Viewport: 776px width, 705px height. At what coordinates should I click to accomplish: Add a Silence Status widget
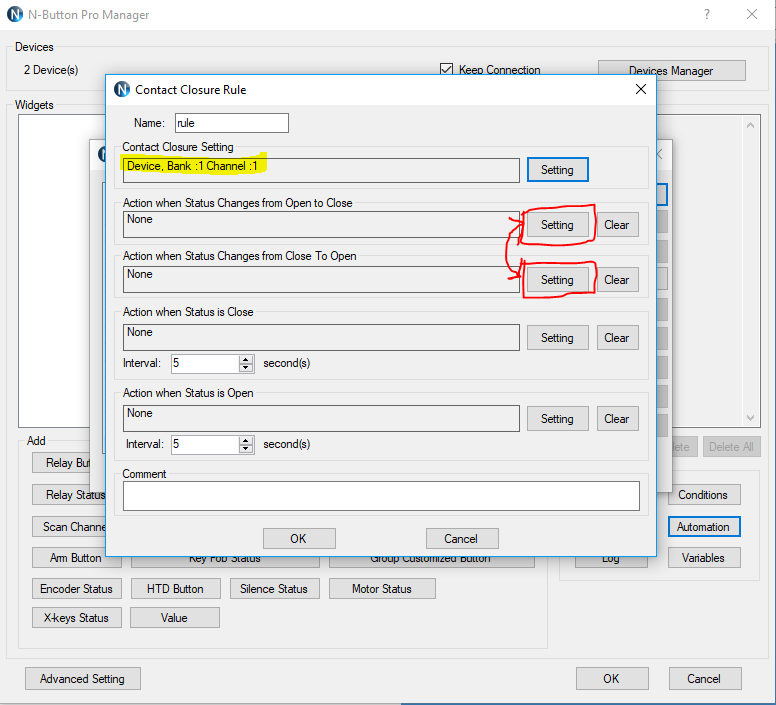[275, 589]
